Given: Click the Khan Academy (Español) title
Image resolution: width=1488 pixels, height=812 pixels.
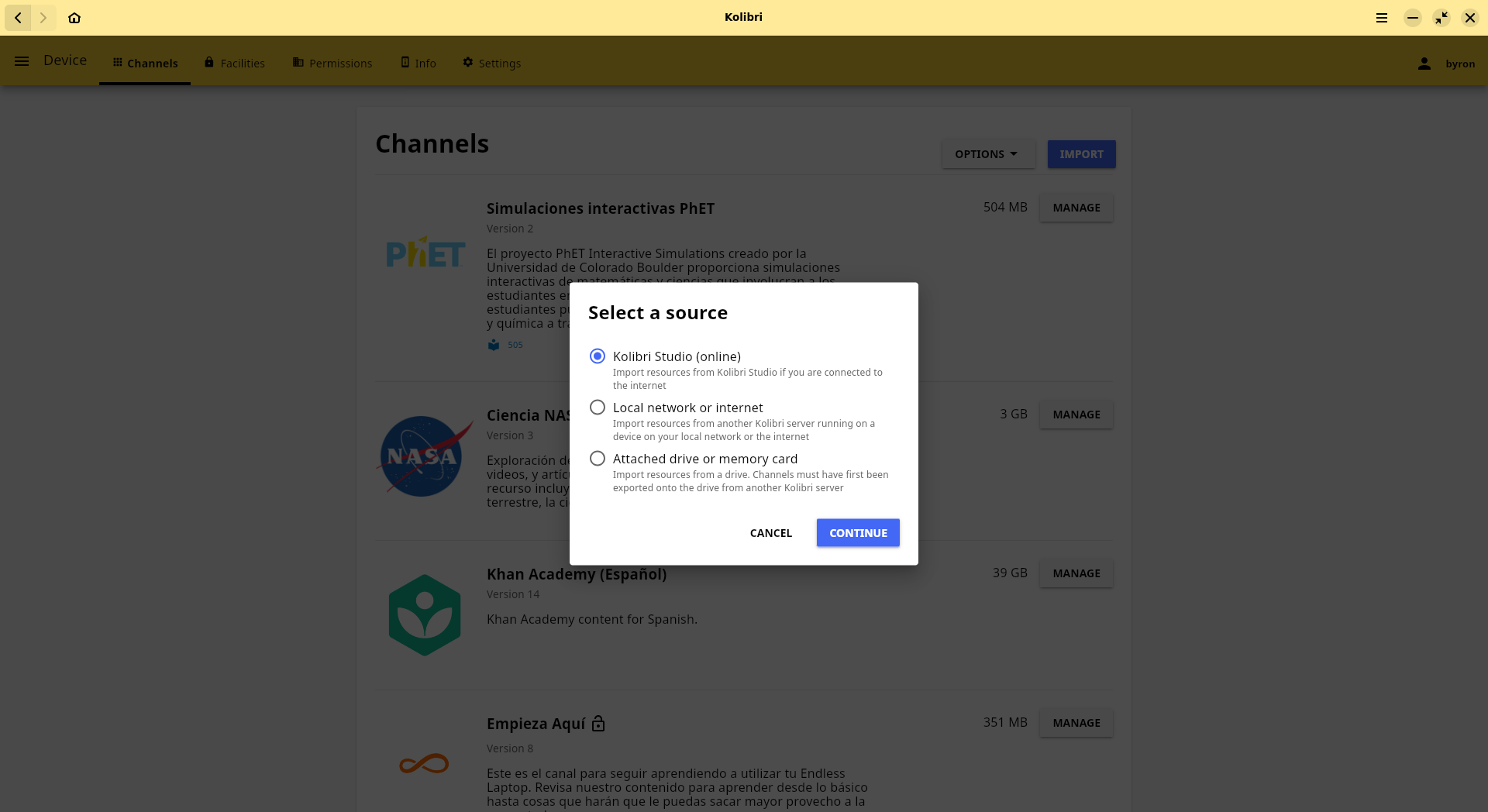Looking at the screenshot, I should pos(577,574).
